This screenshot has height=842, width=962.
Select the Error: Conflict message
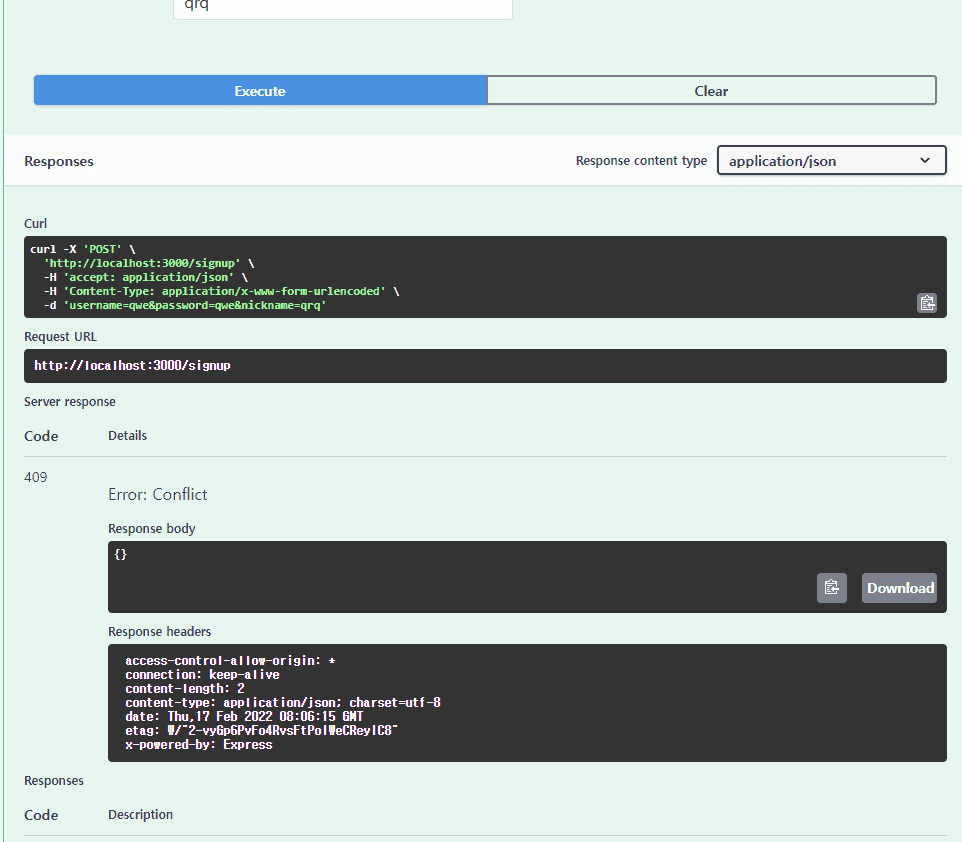(x=158, y=494)
